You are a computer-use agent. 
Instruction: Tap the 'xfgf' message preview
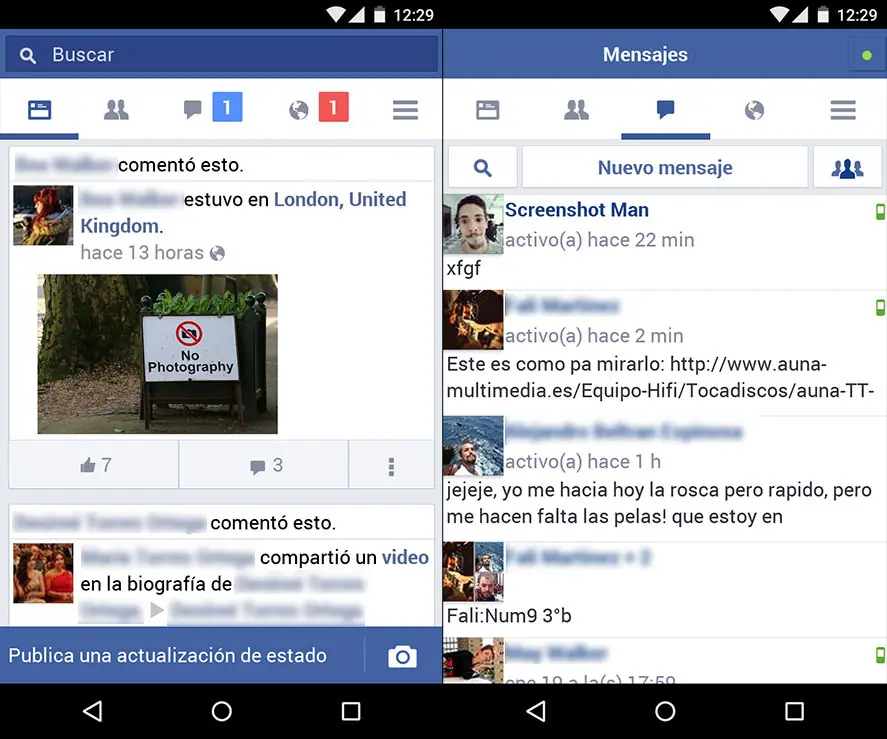[x=463, y=268]
